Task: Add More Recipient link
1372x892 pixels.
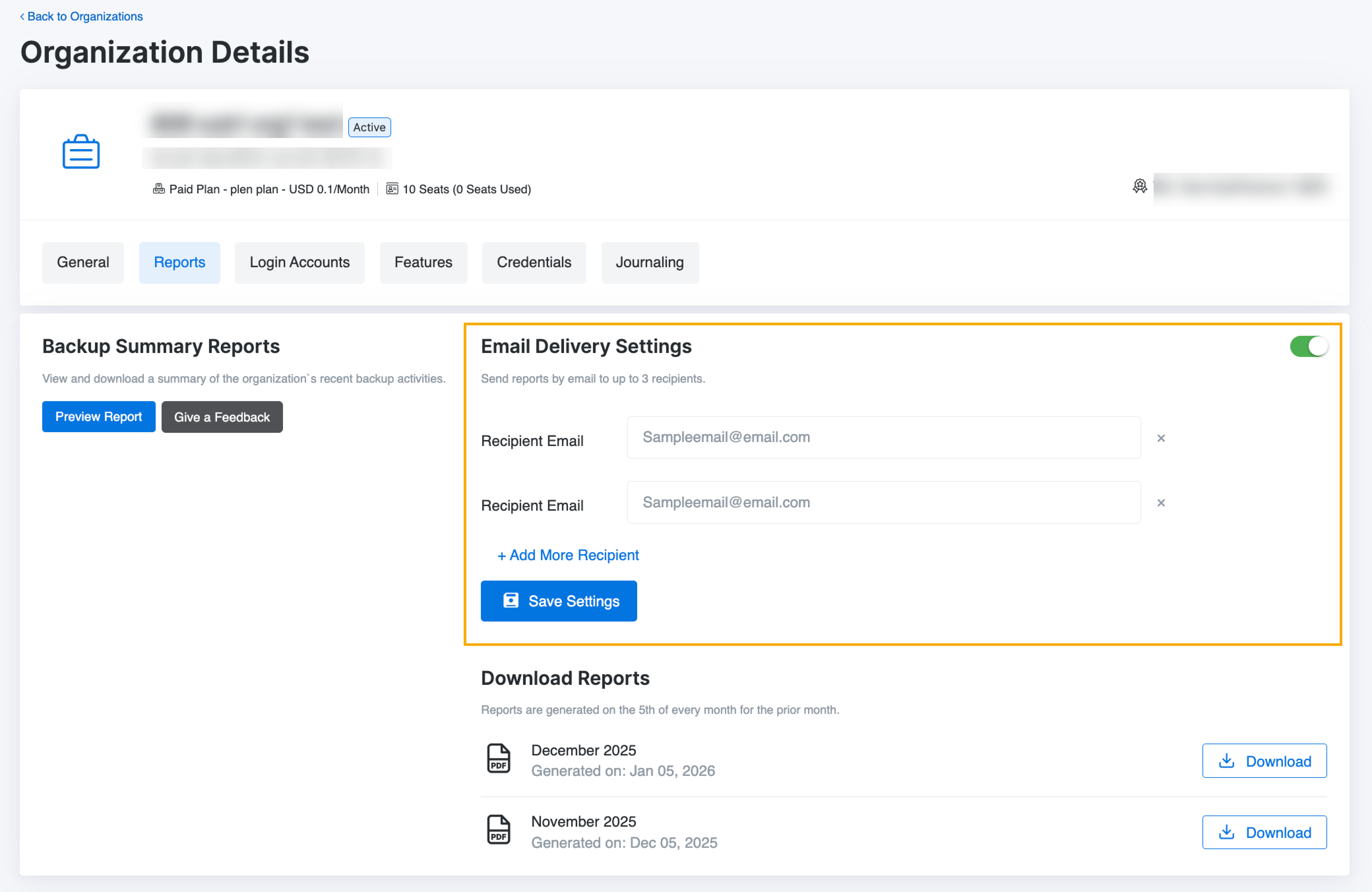Action: pyautogui.click(x=568, y=555)
